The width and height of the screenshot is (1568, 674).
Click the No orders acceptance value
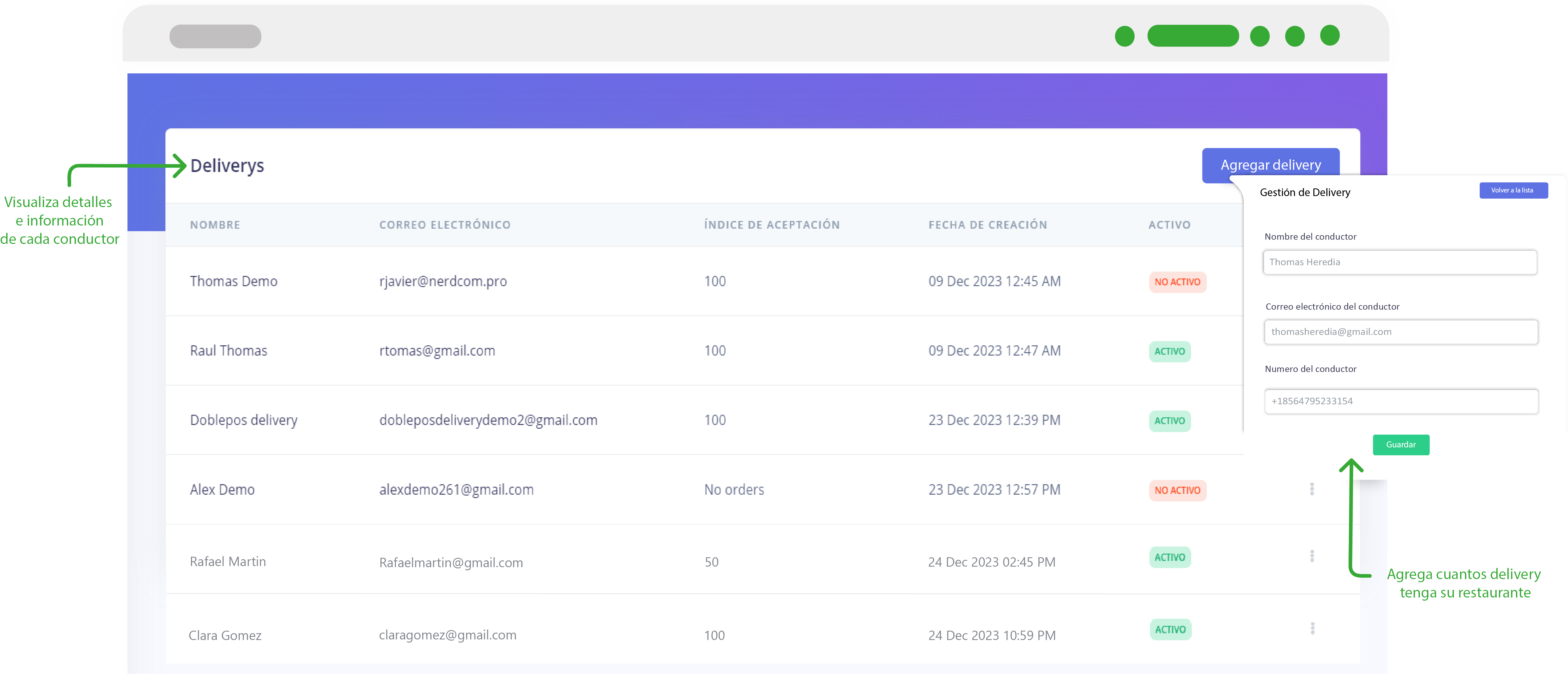click(x=734, y=490)
